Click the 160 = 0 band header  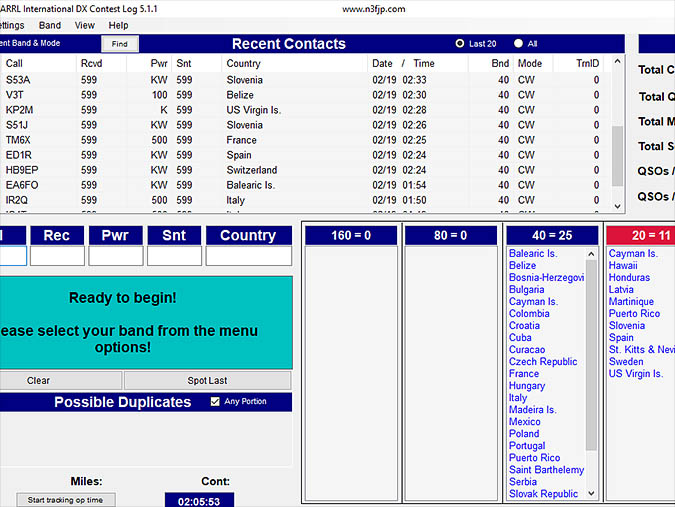(x=351, y=235)
